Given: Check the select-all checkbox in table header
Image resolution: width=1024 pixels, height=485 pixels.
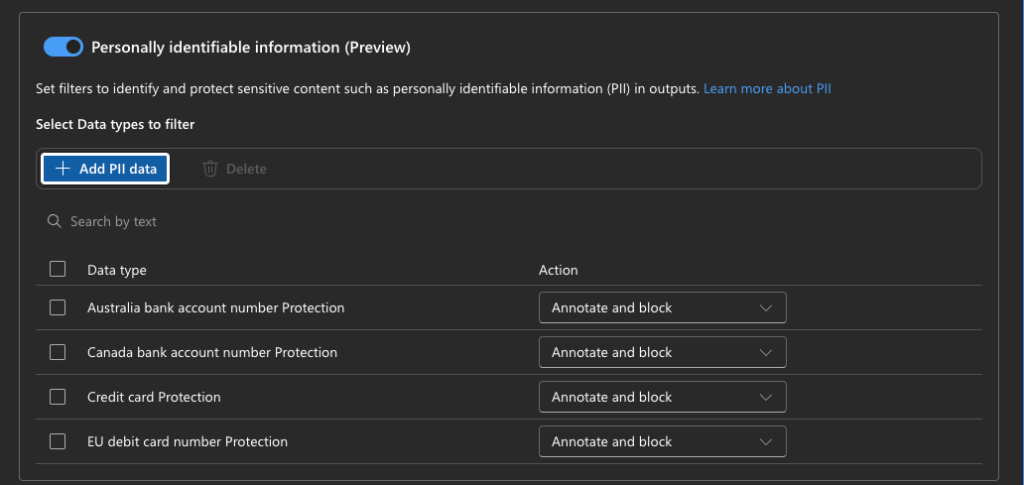Looking at the screenshot, I should (x=58, y=269).
